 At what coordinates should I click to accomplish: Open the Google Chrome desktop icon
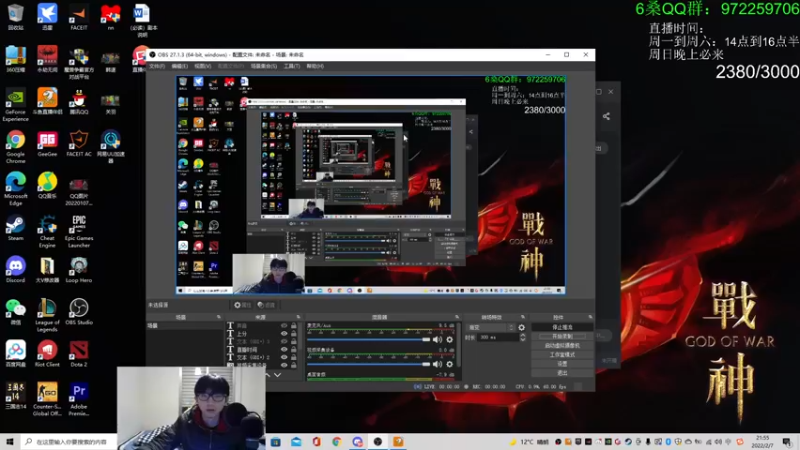point(15,146)
